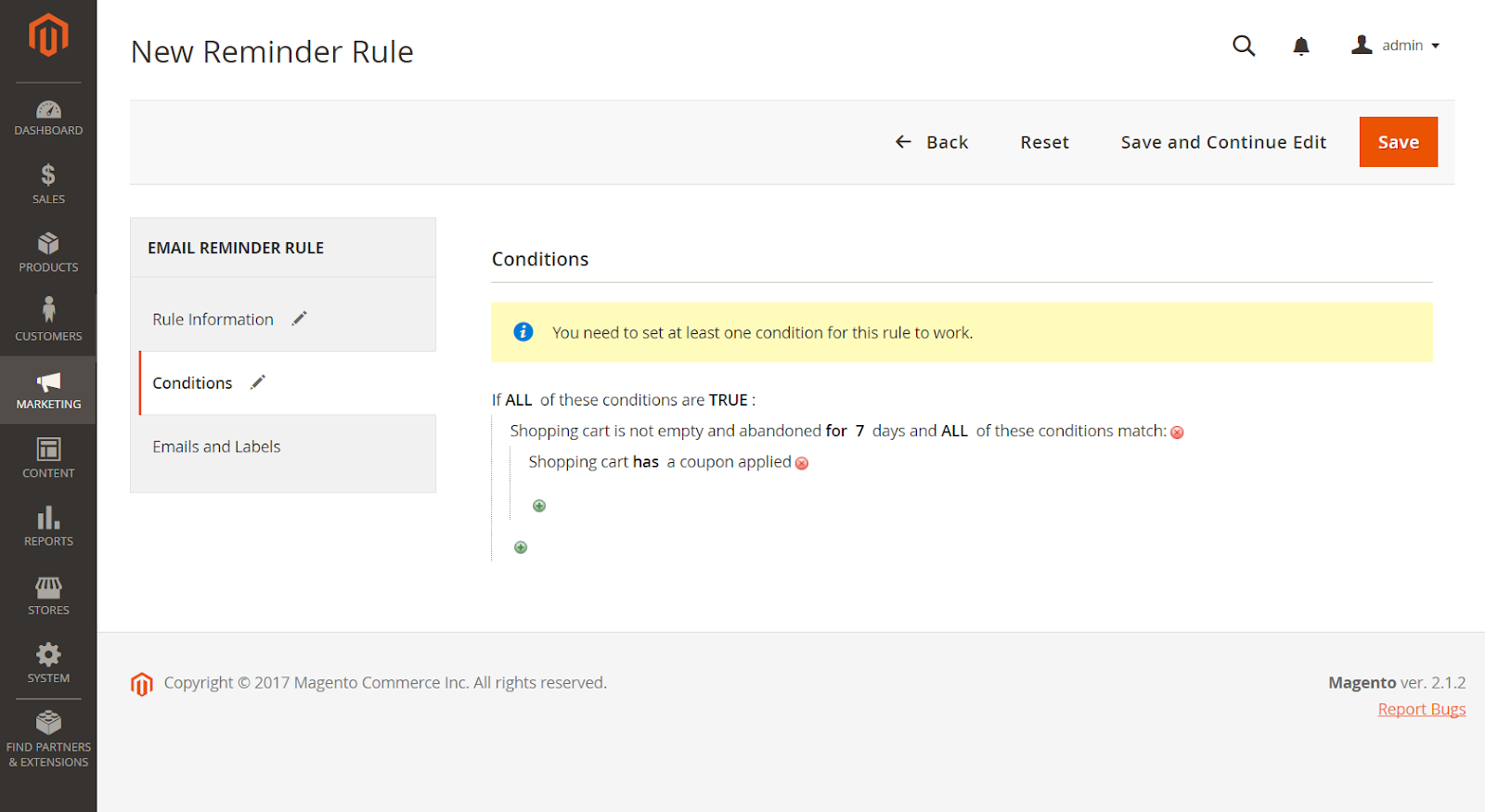This screenshot has width=1485, height=812.
Task: Save the reminder rule
Action: pyautogui.click(x=1399, y=142)
